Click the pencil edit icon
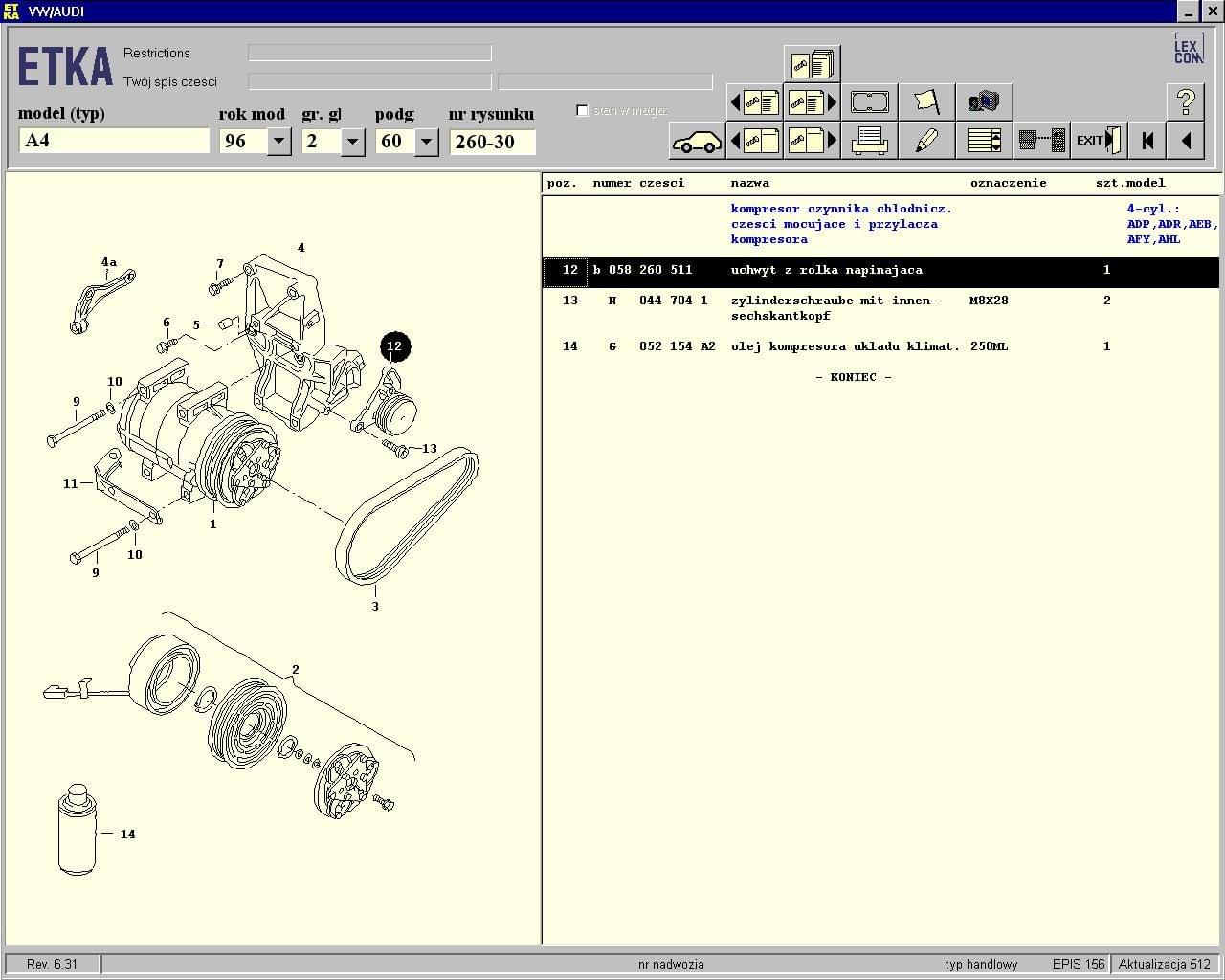The height and width of the screenshot is (980, 1225). click(x=927, y=141)
